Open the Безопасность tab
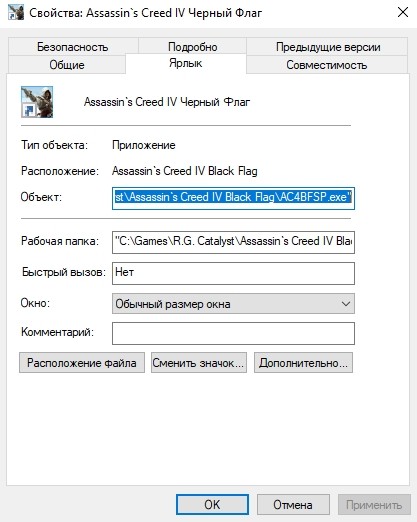The height and width of the screenshot is (522, 417). click(x=73, y=47)
